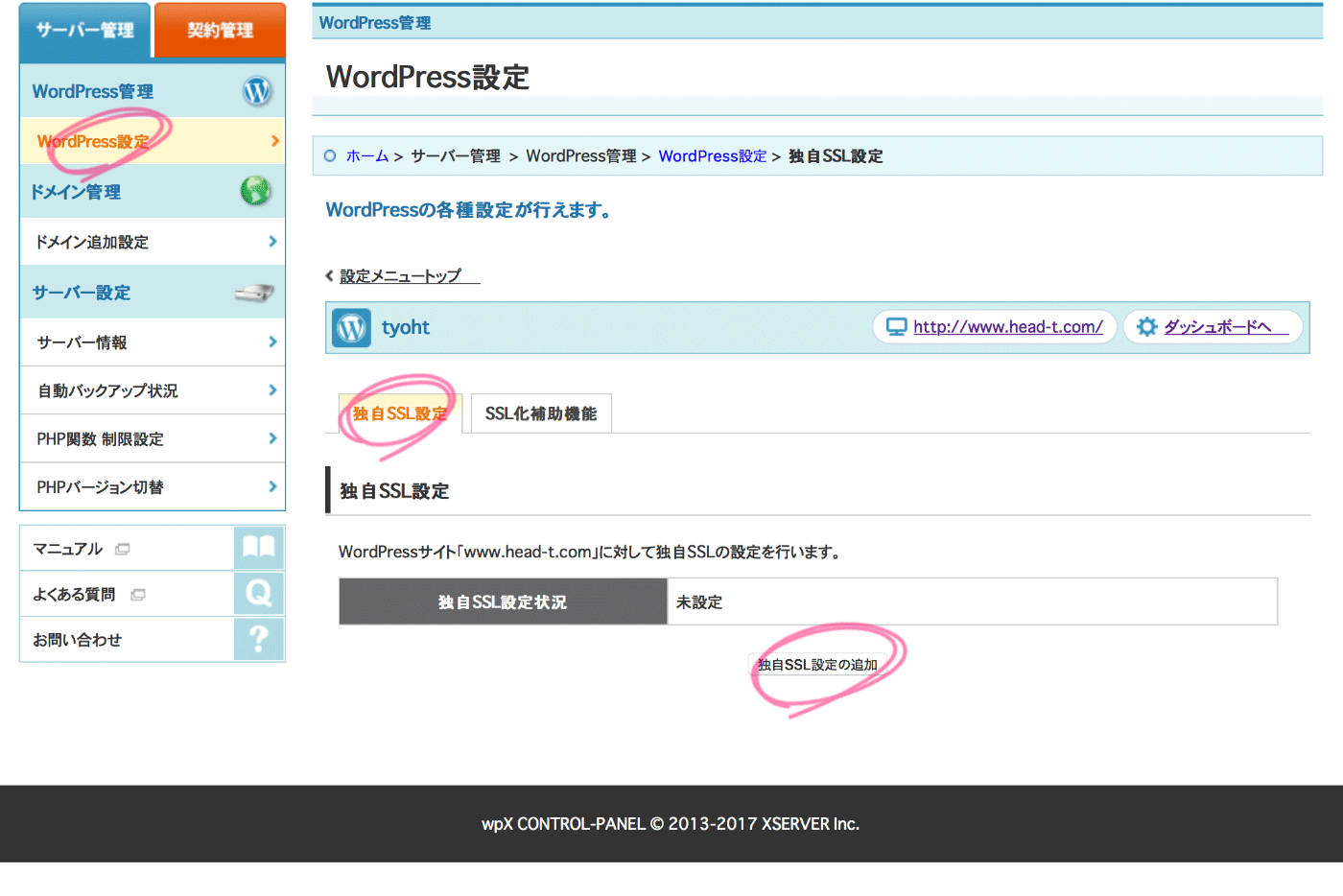Click the 独自SSL設定の追加 button
1343x896 pixels.
(817, 665)
